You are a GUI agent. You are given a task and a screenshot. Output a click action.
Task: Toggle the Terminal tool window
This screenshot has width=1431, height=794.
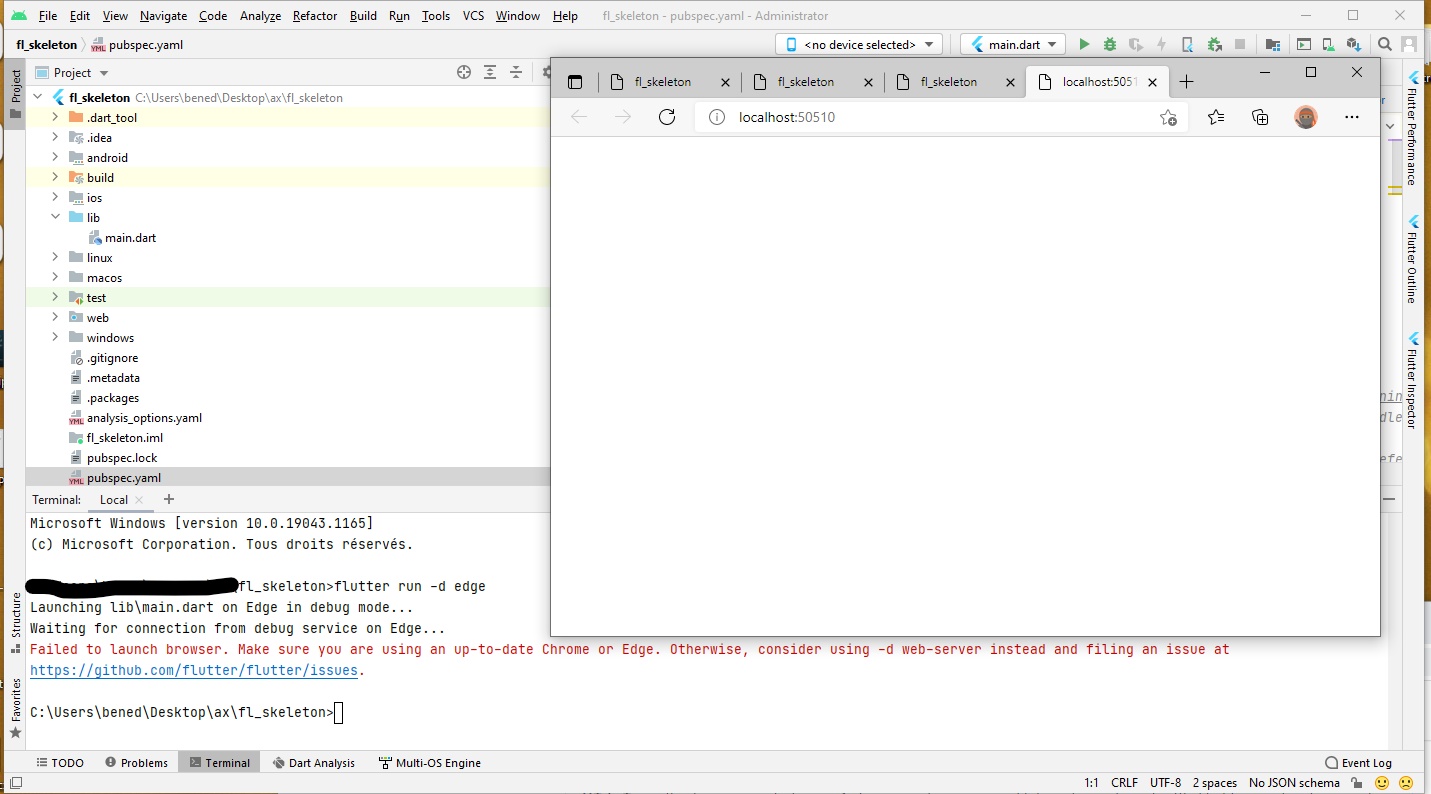pyautogui.click(x=219, y=762)
